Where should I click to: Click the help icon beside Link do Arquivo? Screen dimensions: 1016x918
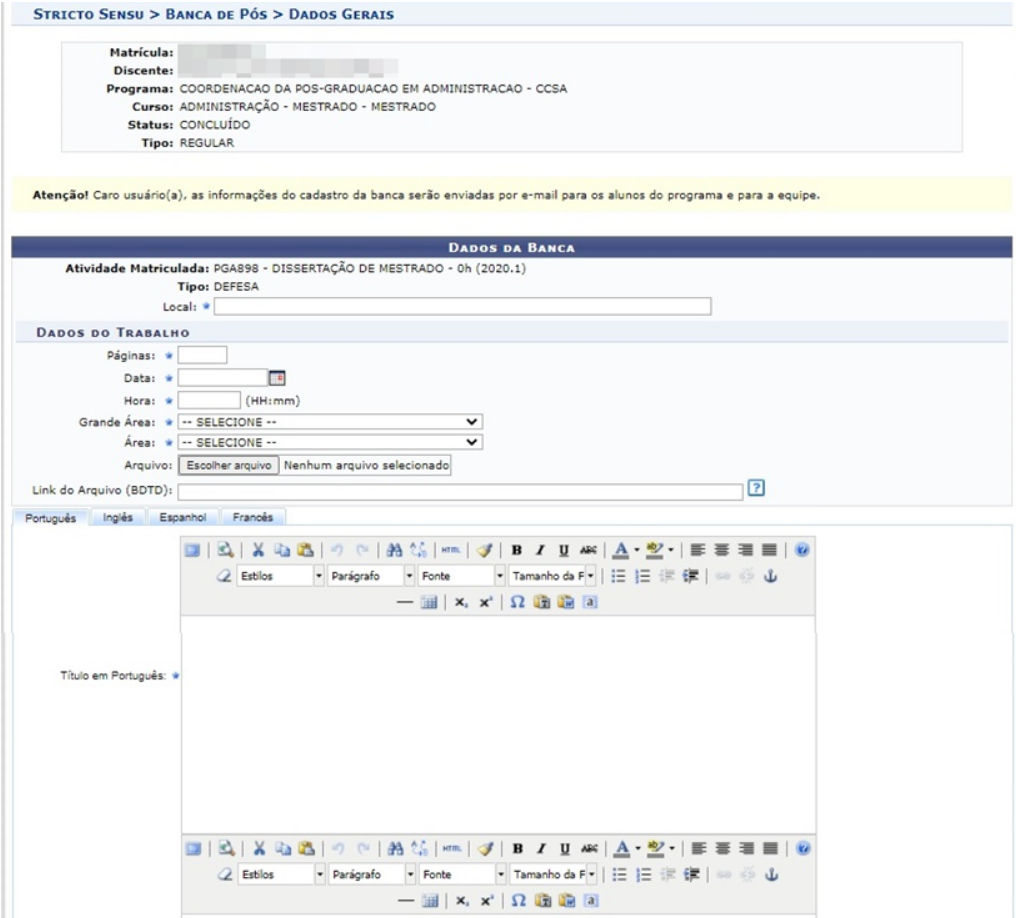coord(756,488)
